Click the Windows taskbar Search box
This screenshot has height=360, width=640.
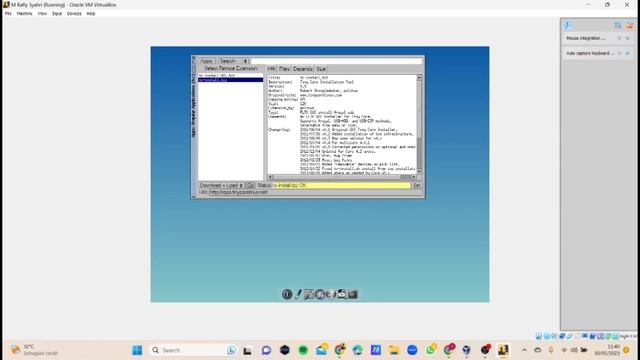[194, 350]
